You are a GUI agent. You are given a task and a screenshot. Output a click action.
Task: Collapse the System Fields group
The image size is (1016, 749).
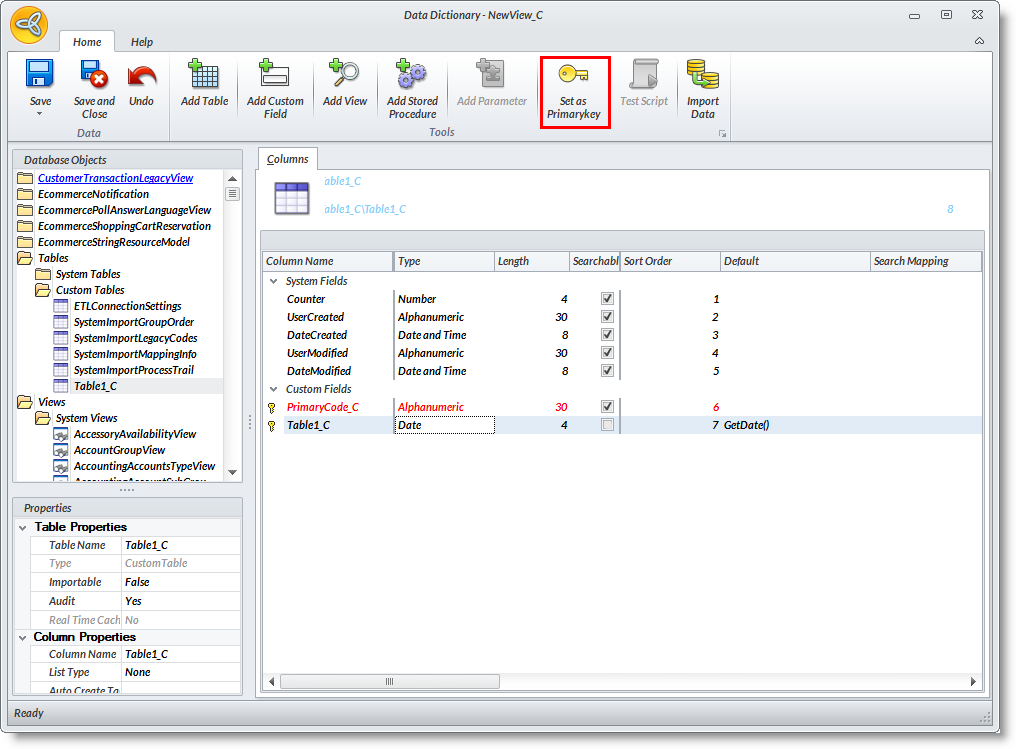(x=273, y=281)
